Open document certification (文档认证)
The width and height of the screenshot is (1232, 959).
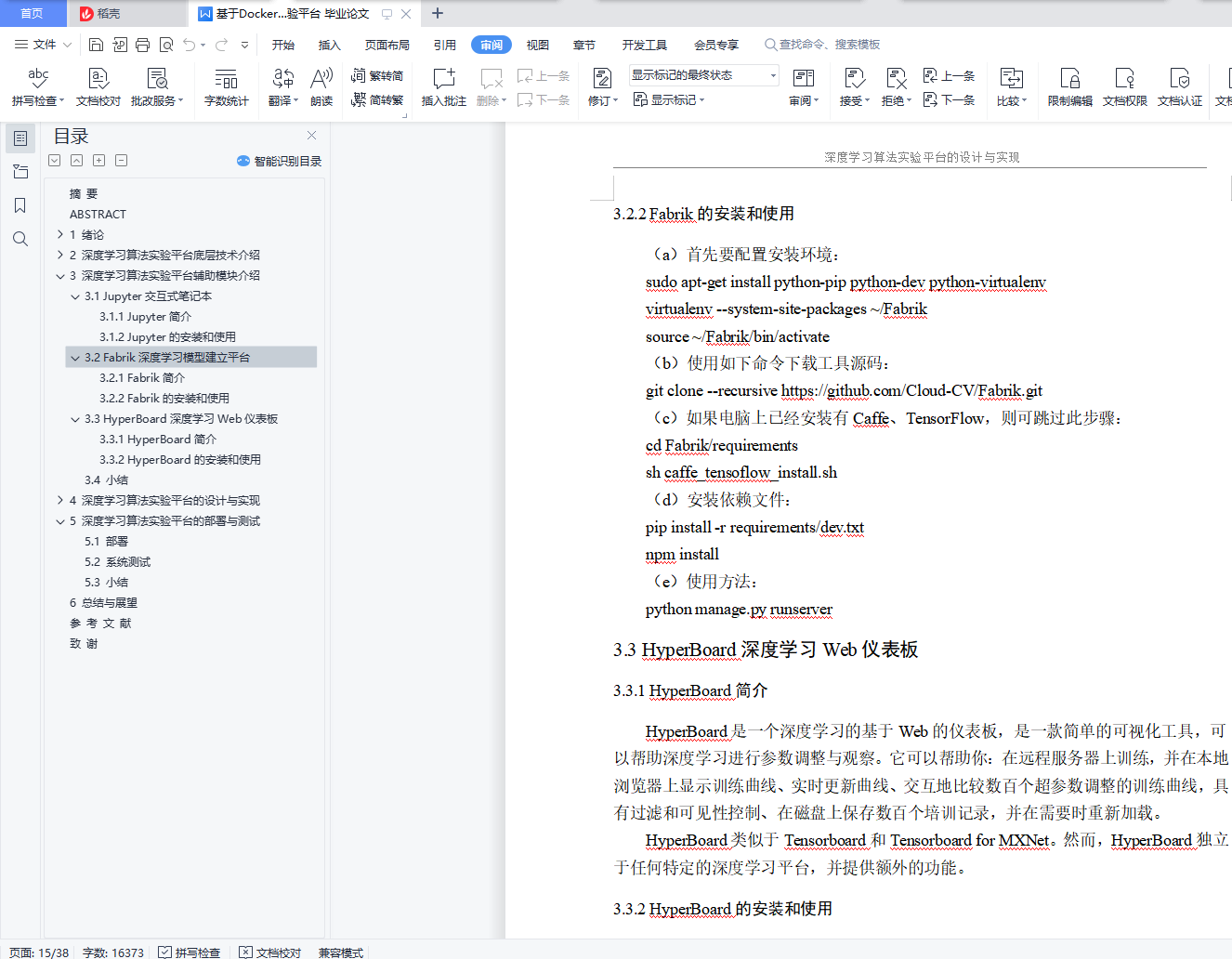1180,87
